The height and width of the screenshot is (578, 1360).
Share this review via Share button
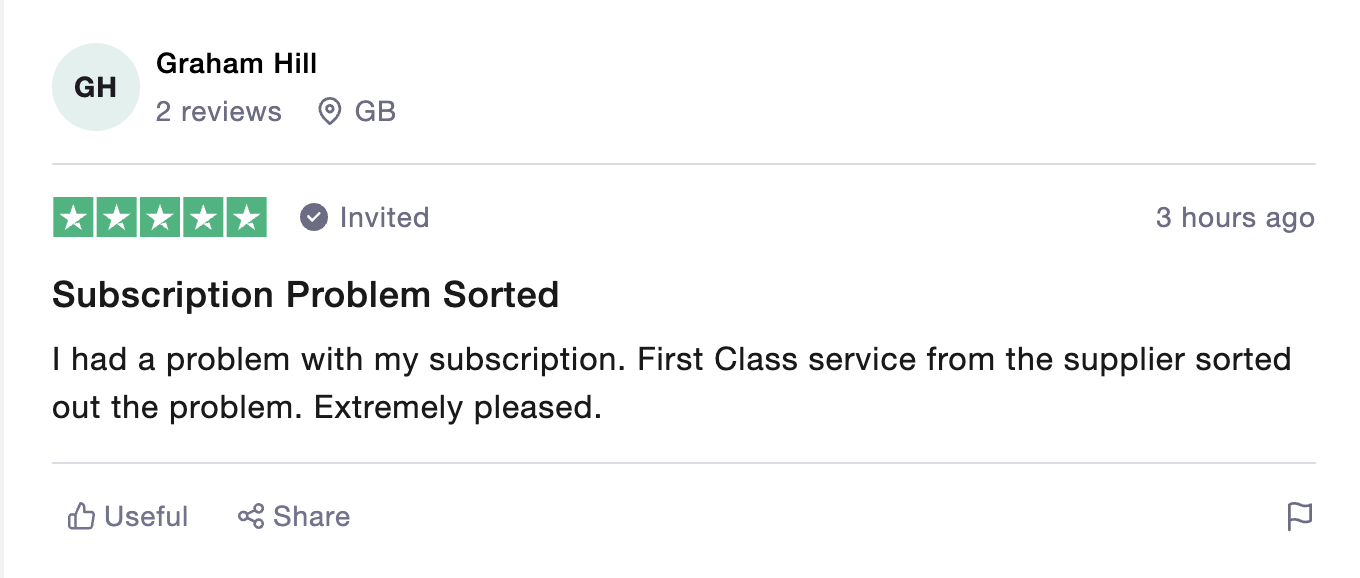coord(294,517)
